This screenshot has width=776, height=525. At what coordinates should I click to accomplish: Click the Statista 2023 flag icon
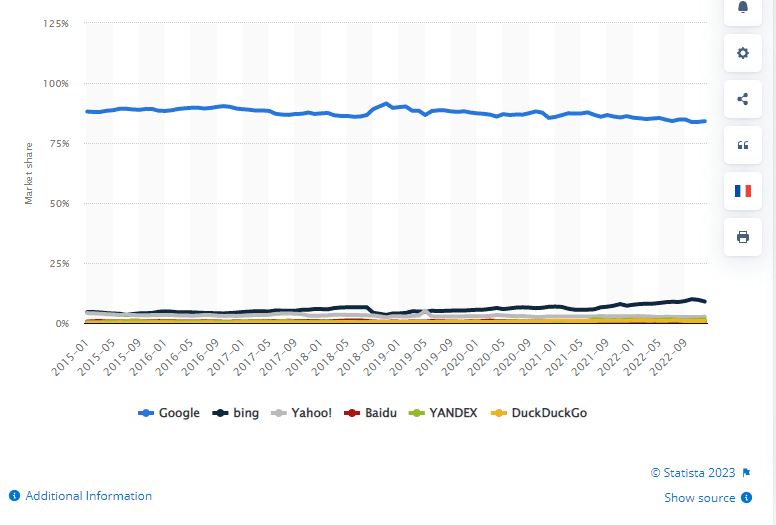tap(746, 473)
